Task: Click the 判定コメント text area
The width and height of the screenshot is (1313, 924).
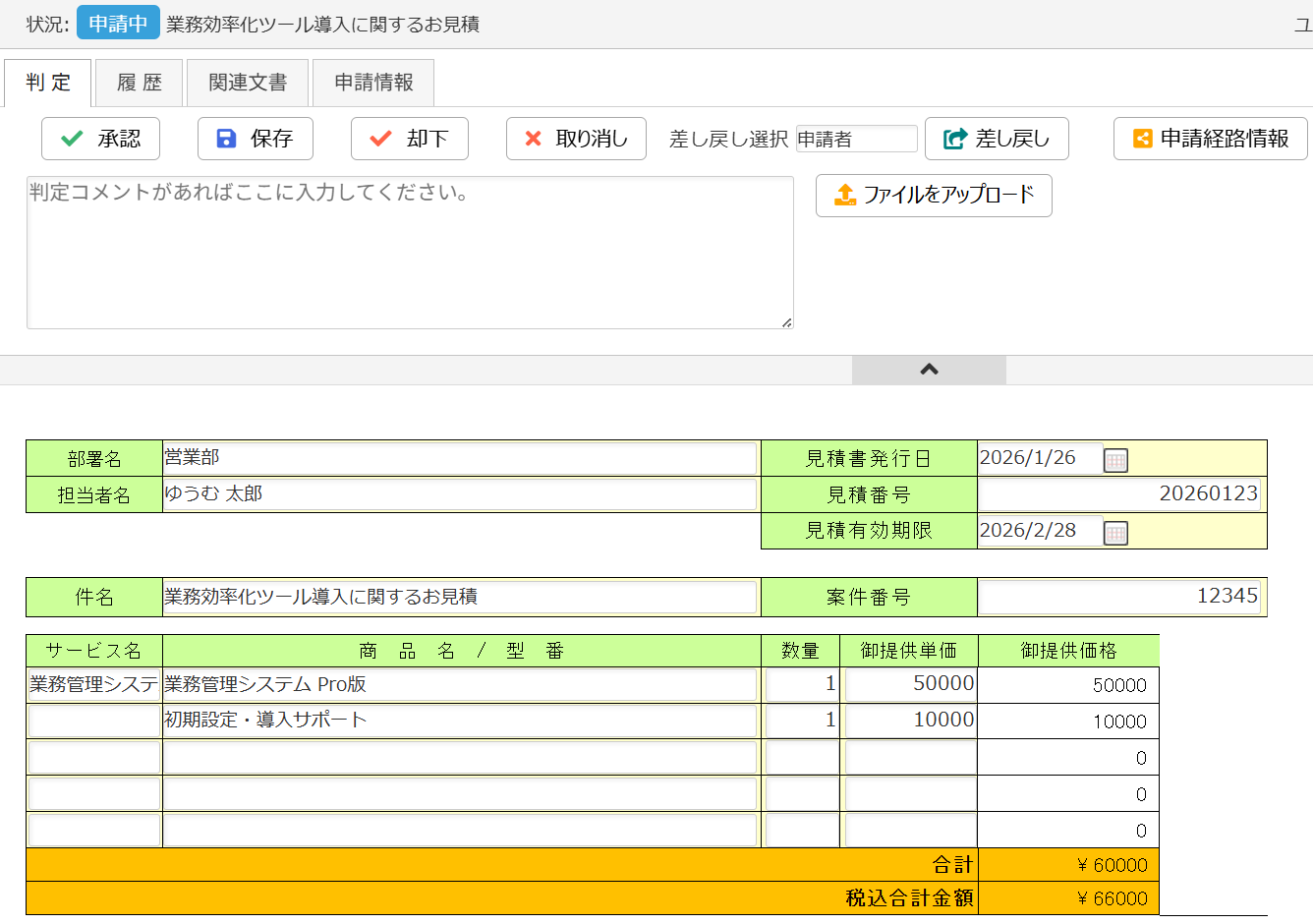Action: 410,253
